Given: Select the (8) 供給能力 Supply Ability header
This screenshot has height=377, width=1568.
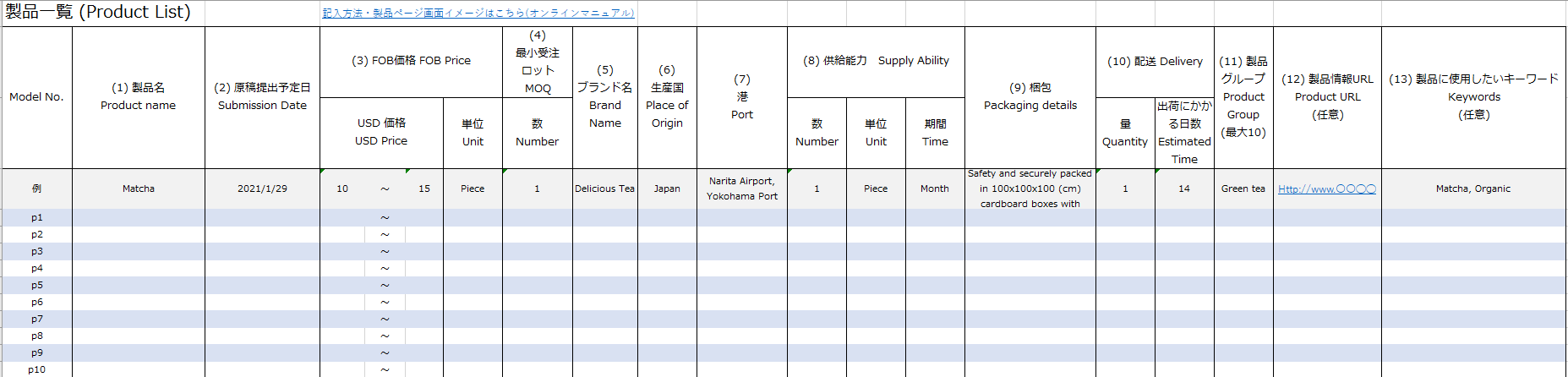Looking at the screenshot, I should point(876,61).
